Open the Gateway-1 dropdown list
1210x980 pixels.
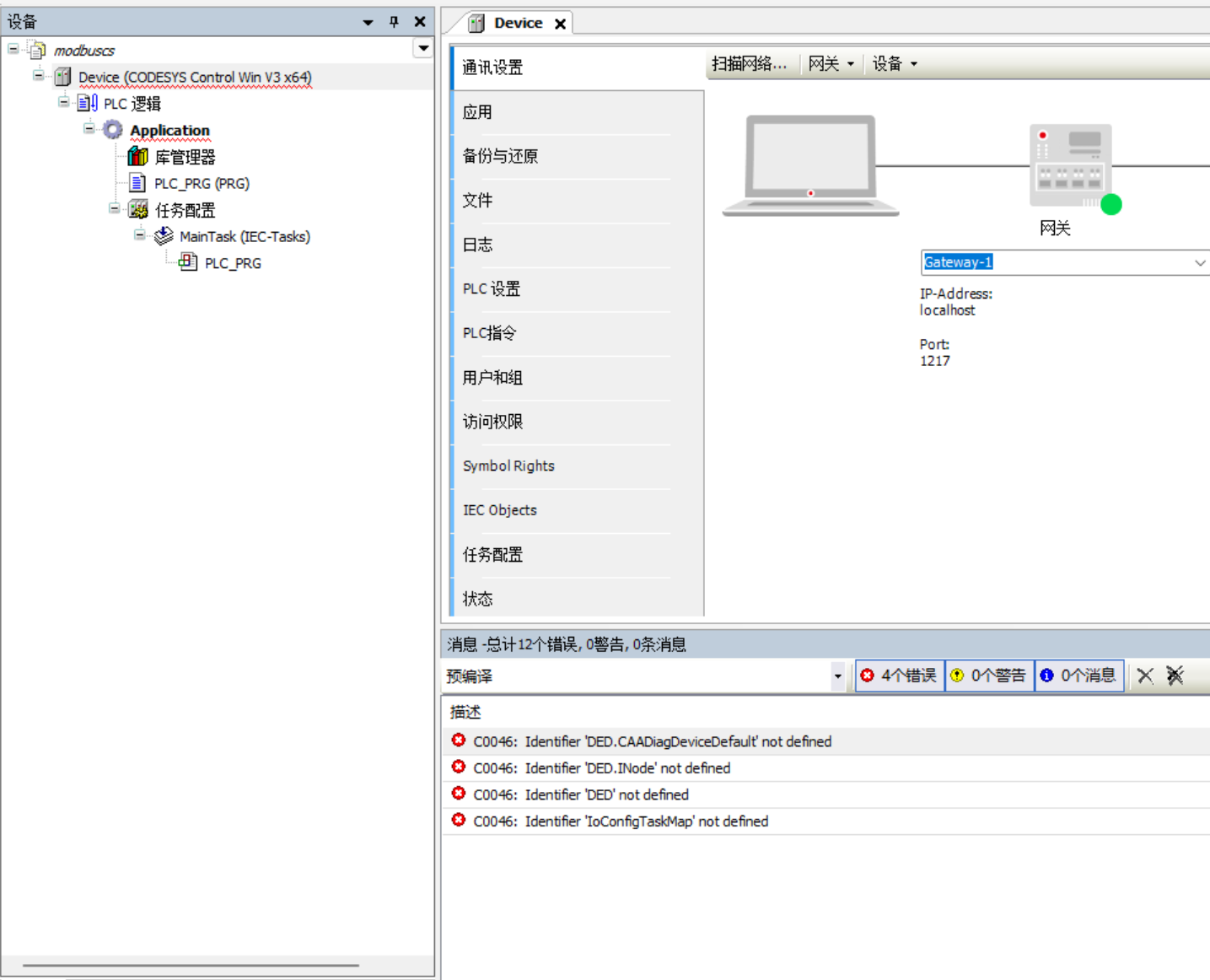pyautogui.click(x=1199, y=263)
